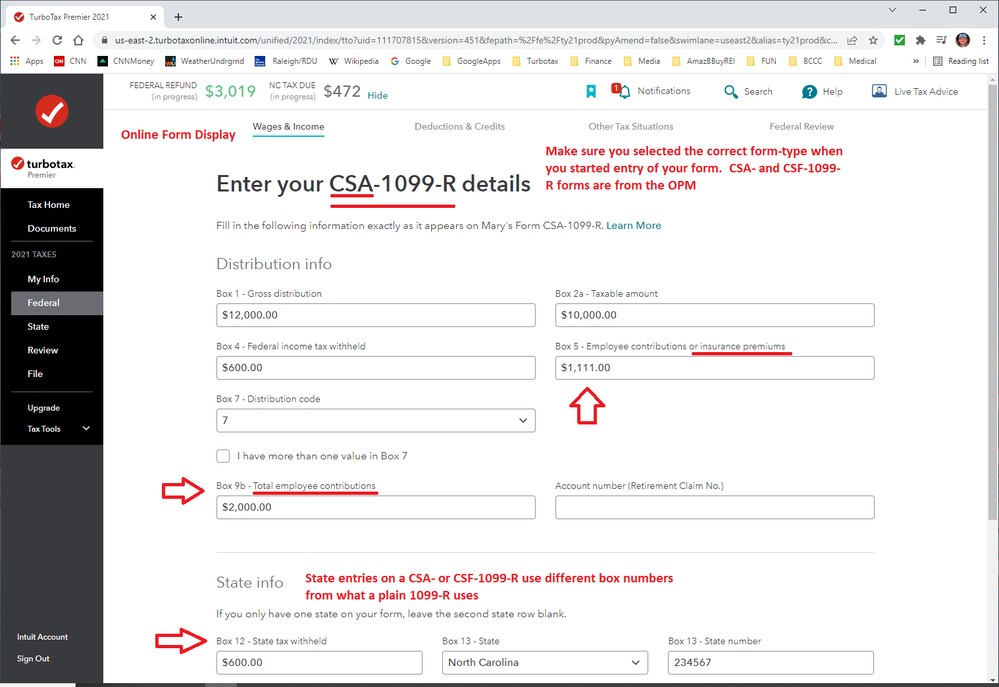Open the extensions puzzle icon
Screen dimensions: 999x687
pos(920,40)
